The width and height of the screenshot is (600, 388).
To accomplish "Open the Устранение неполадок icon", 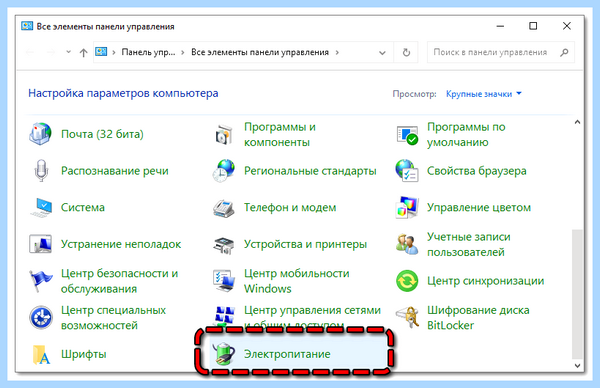I will pos(41,244).
